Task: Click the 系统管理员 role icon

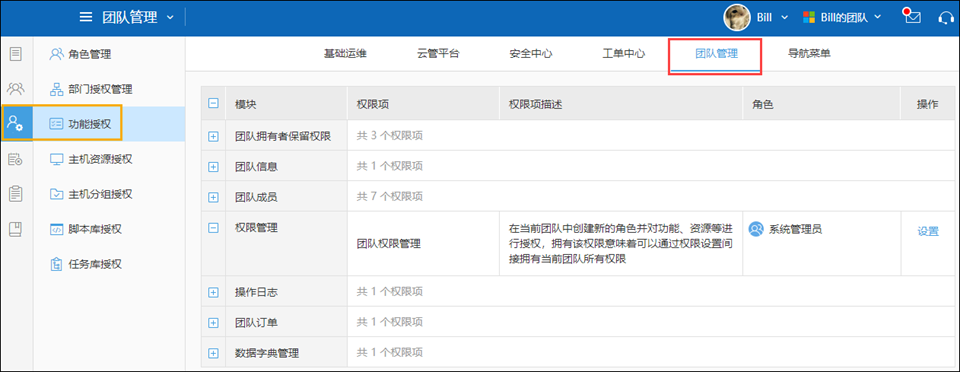Action: [756, 229]
